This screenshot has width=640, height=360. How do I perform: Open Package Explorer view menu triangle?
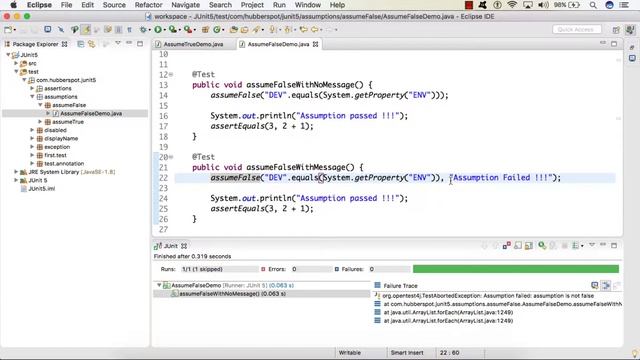tap(118, 43)
